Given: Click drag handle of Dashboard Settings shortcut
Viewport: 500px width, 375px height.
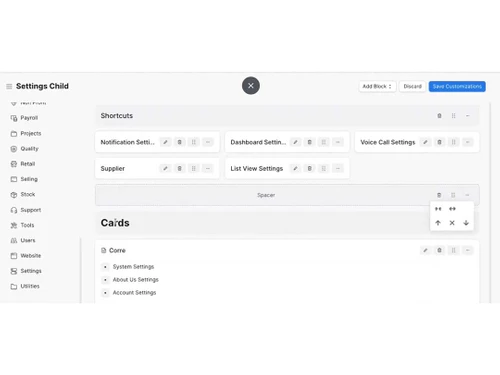Looking at the screenshot, I should (323, 142).
